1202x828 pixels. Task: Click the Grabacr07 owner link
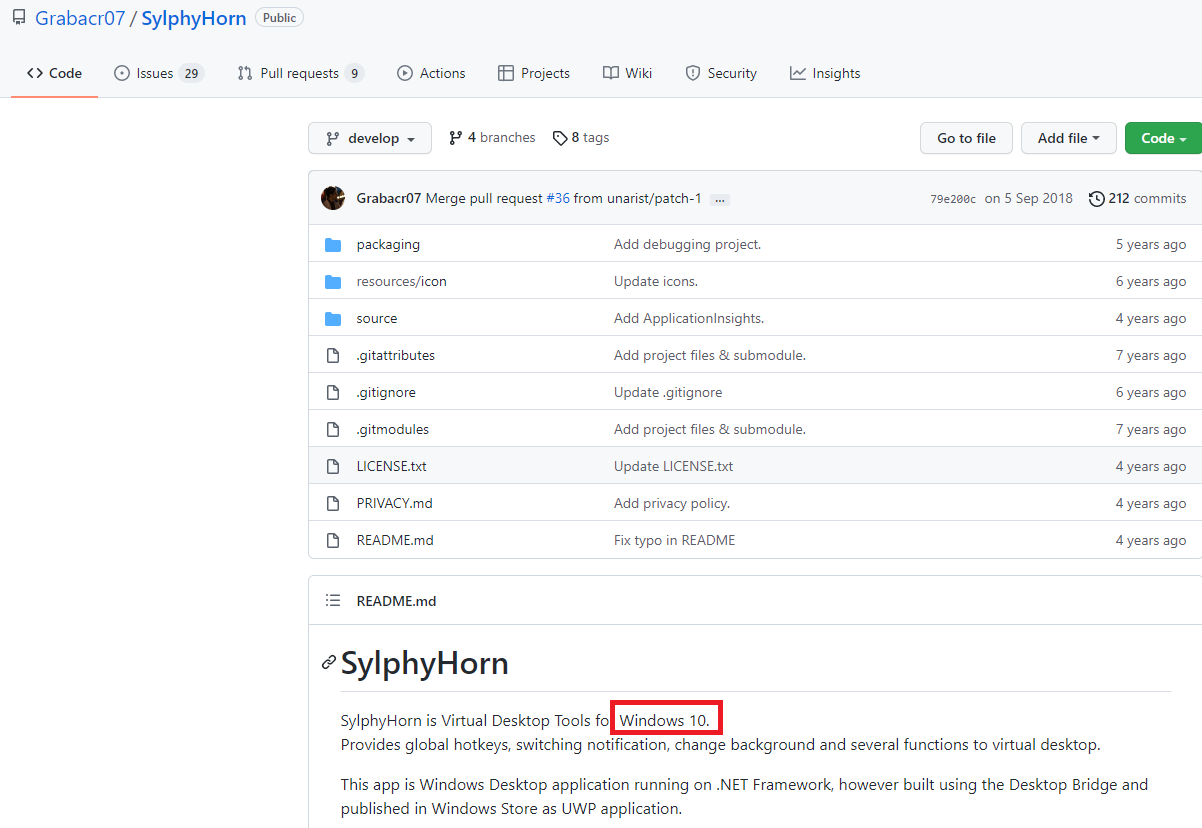coord(80,18)
